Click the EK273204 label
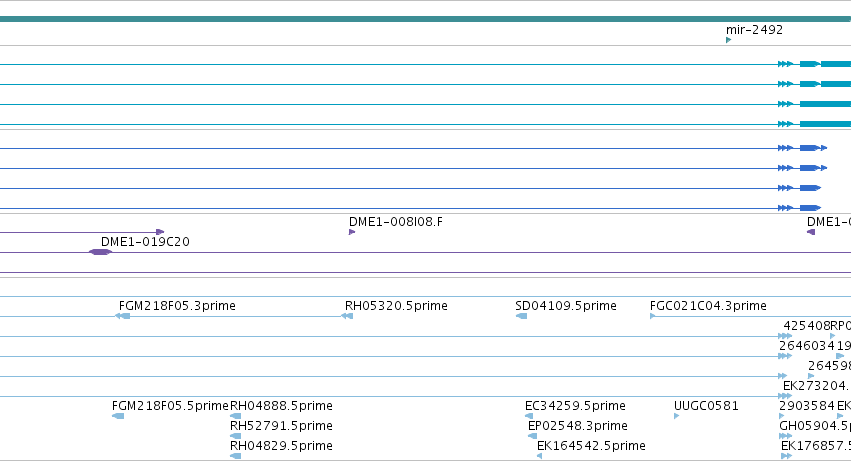851x461 pixels. (817, 386)
